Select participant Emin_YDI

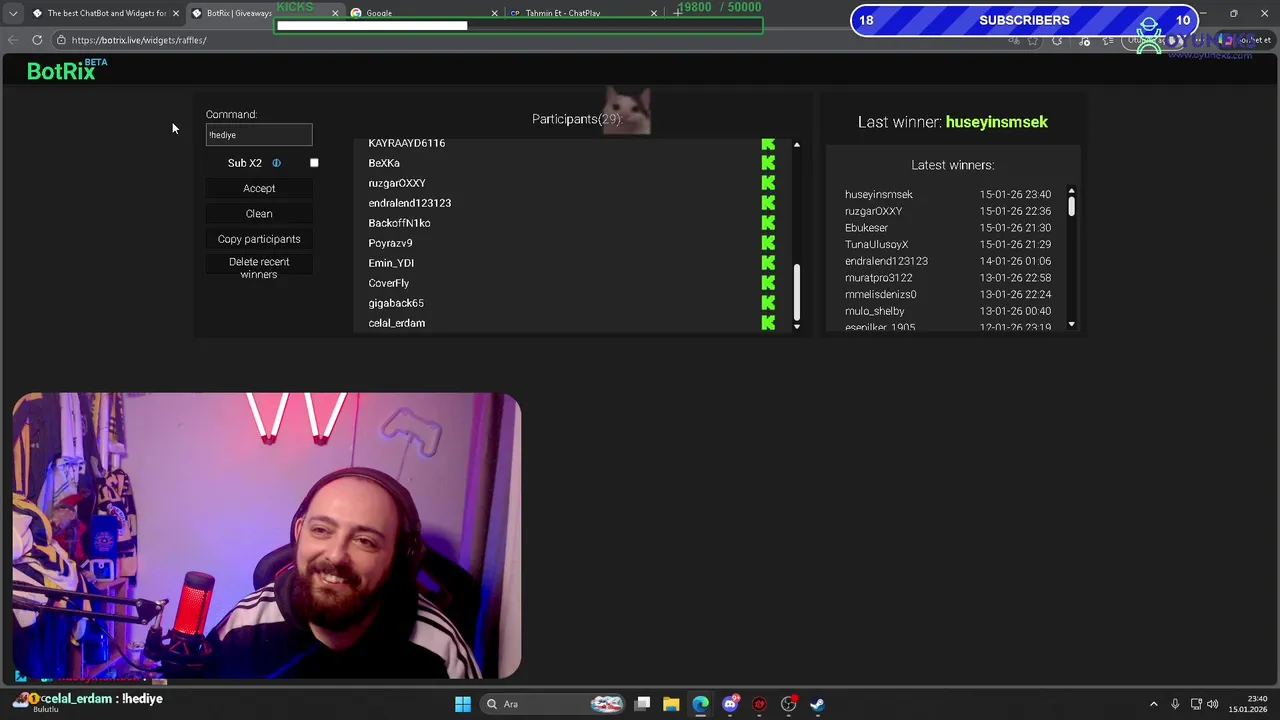pos(391,263)
